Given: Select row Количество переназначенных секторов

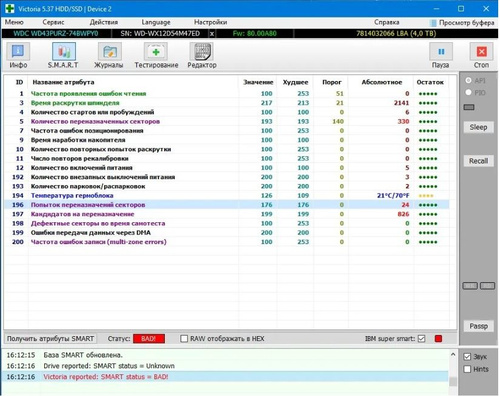Looking at the screenshot, I should coord(227,121).
